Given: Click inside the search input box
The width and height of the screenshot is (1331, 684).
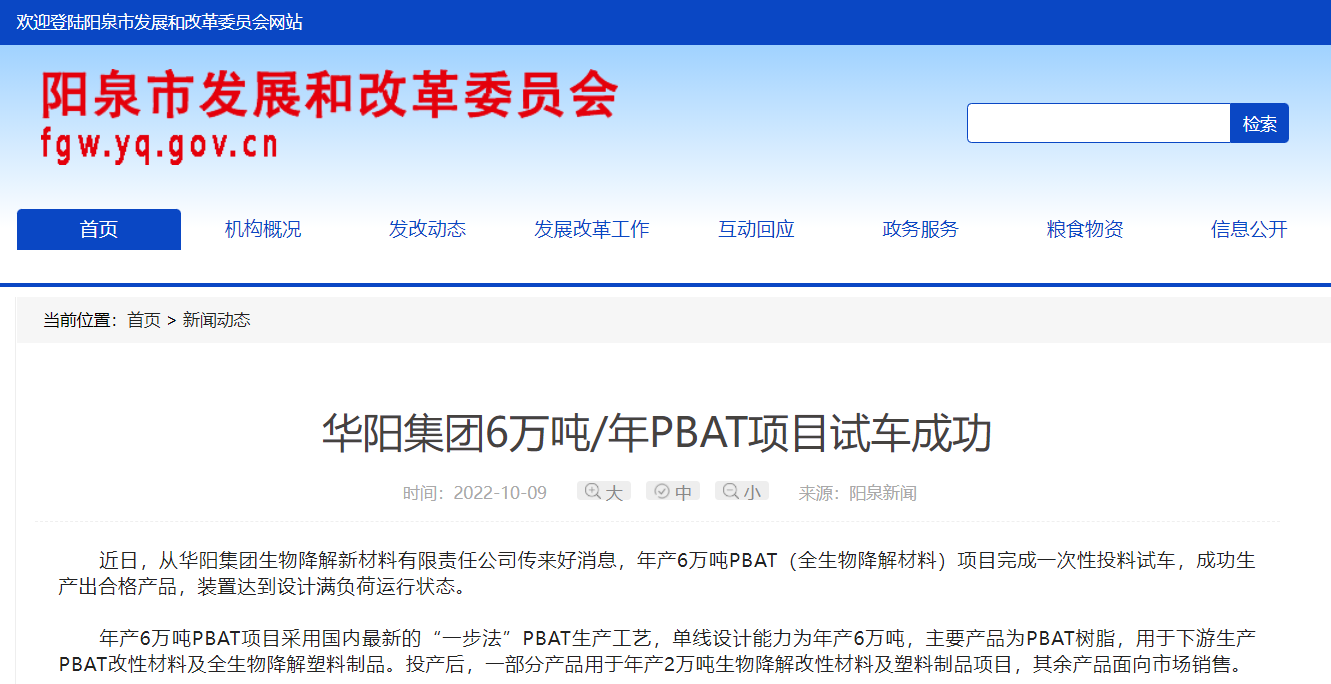Looking at the screenshot, I should [x=1096, y=122].
